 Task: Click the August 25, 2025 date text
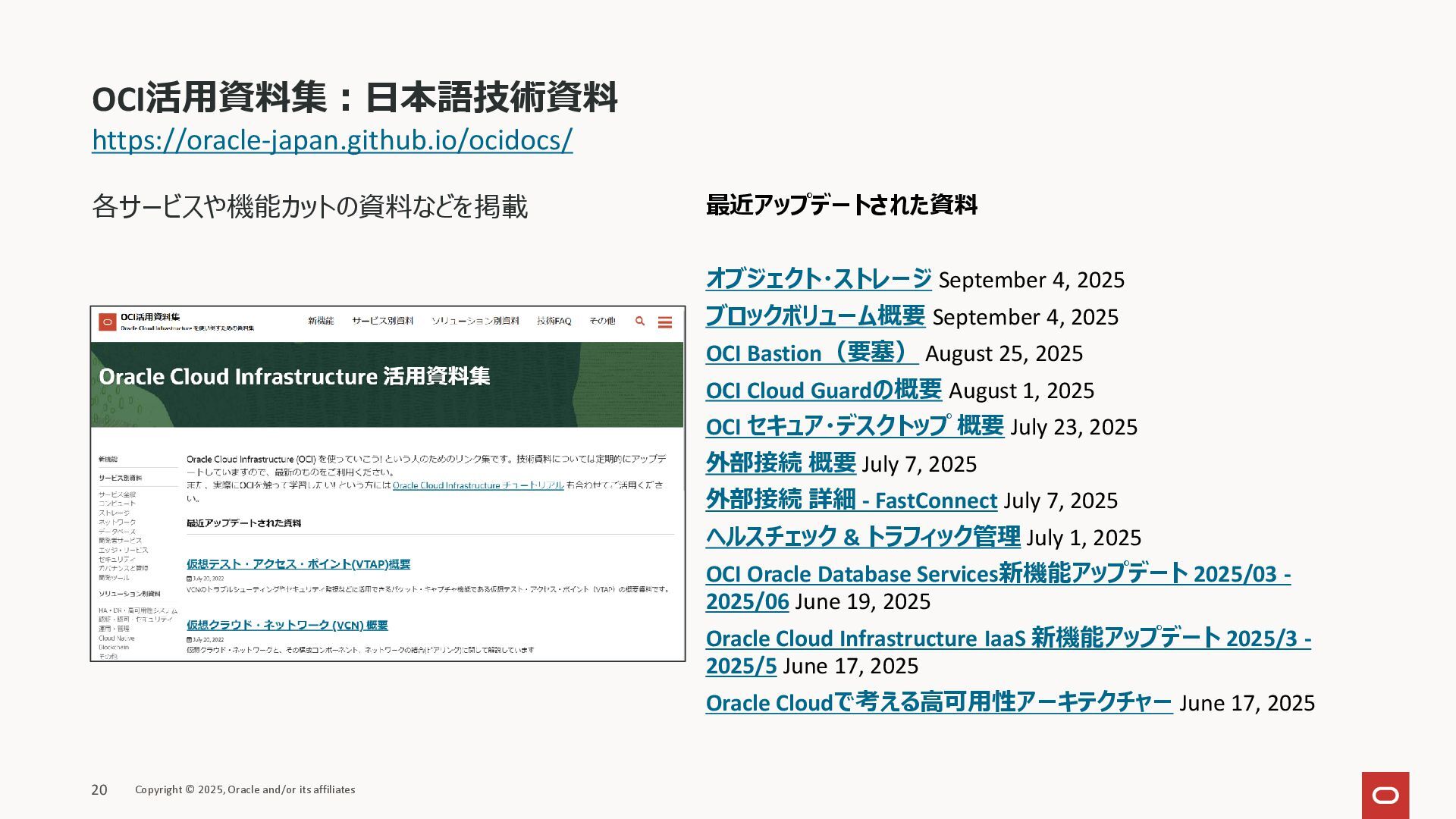click(1004, 353)
